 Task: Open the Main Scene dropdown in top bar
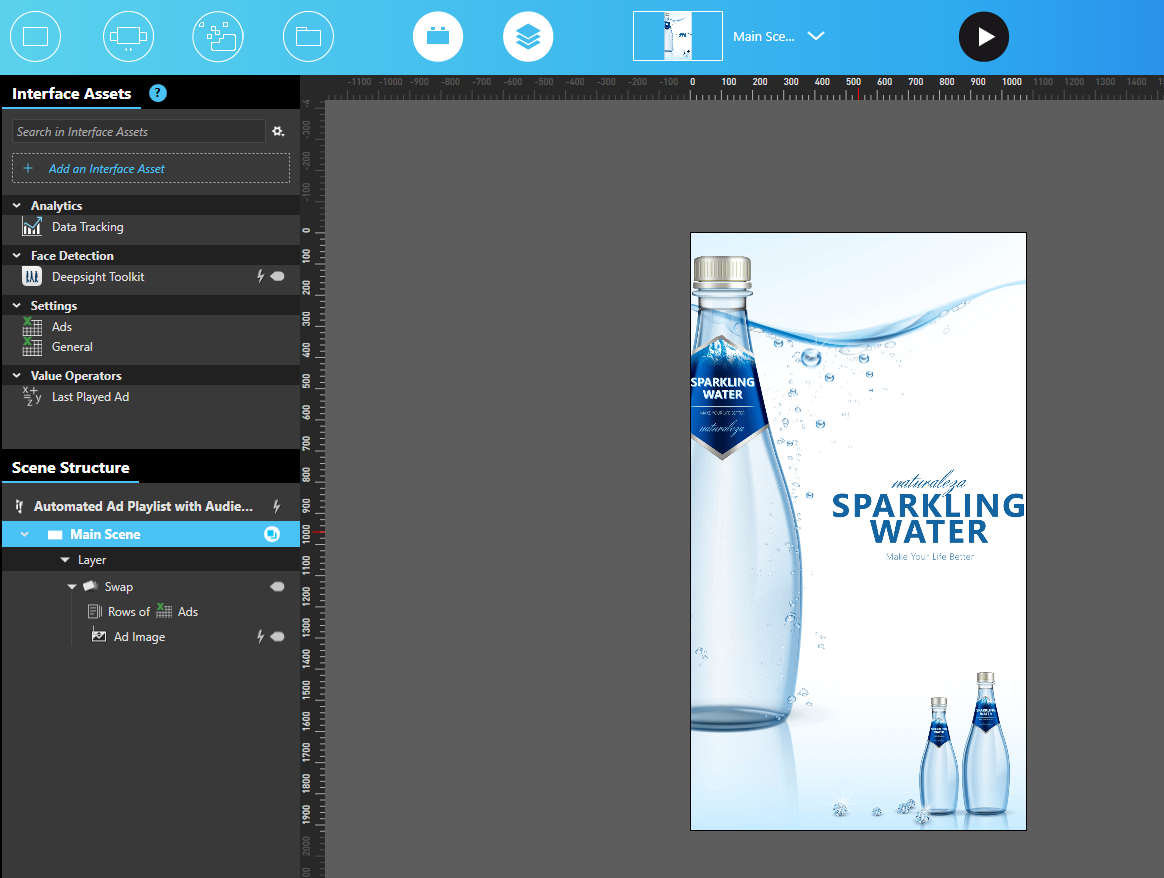point(816,36)
